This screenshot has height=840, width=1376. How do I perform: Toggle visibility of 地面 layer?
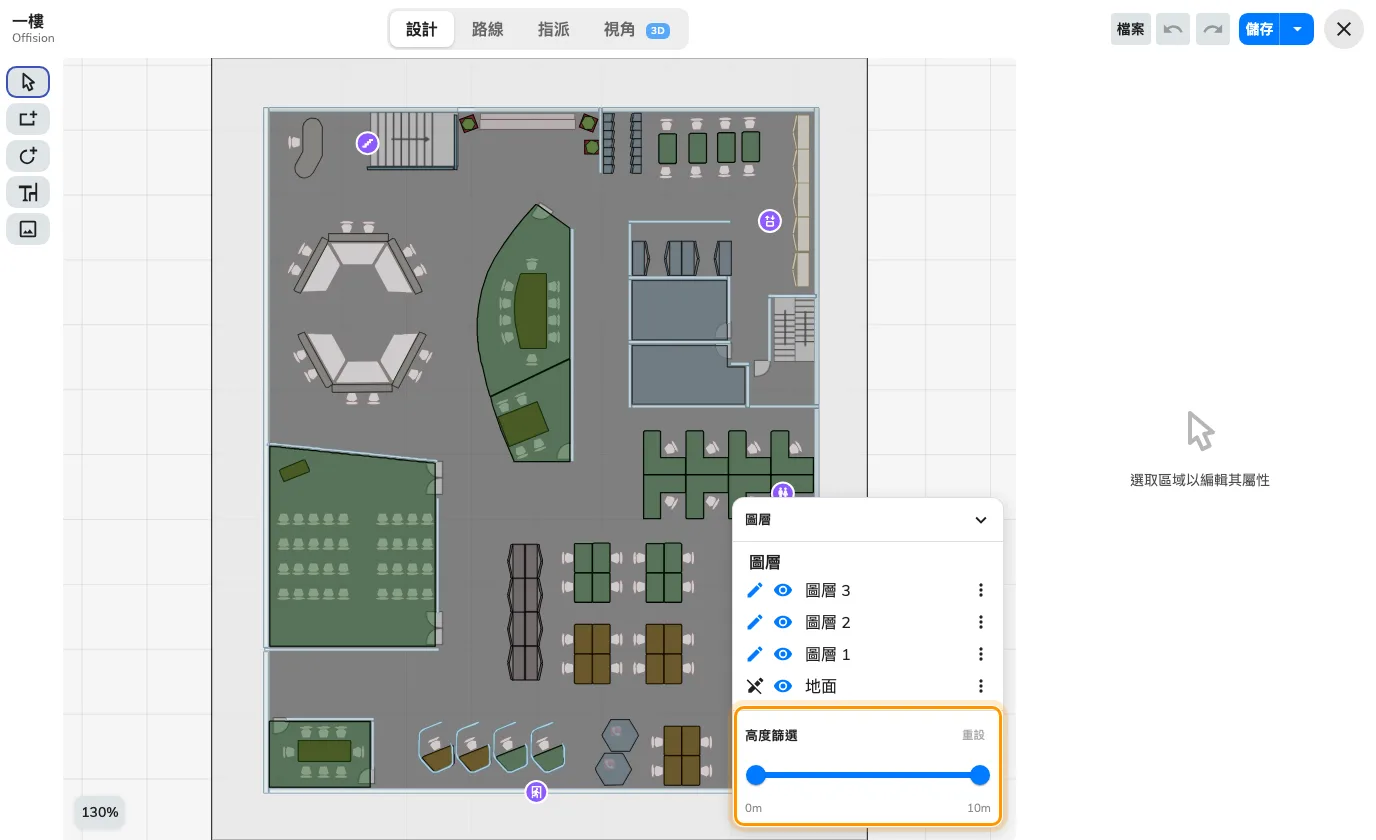coord(783,686)
